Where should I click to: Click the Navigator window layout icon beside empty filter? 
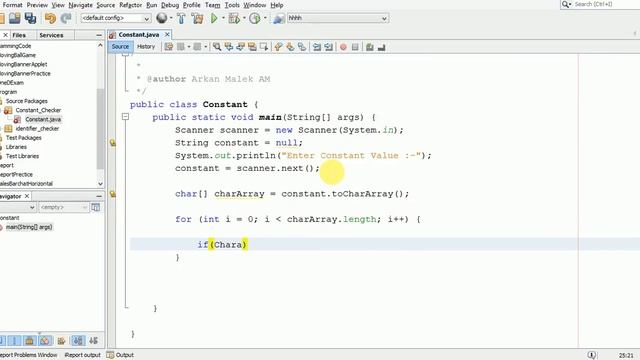click(x=96, y=207)
